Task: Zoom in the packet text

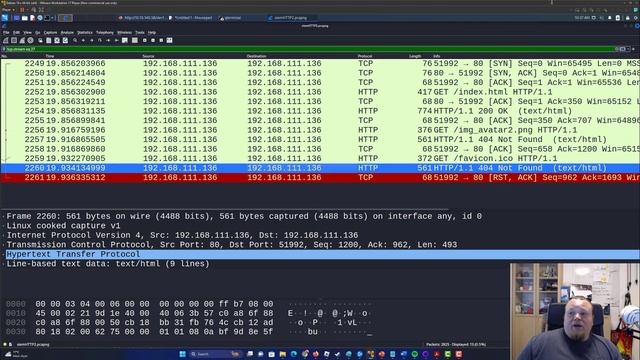Action: [x=144, y=40]
